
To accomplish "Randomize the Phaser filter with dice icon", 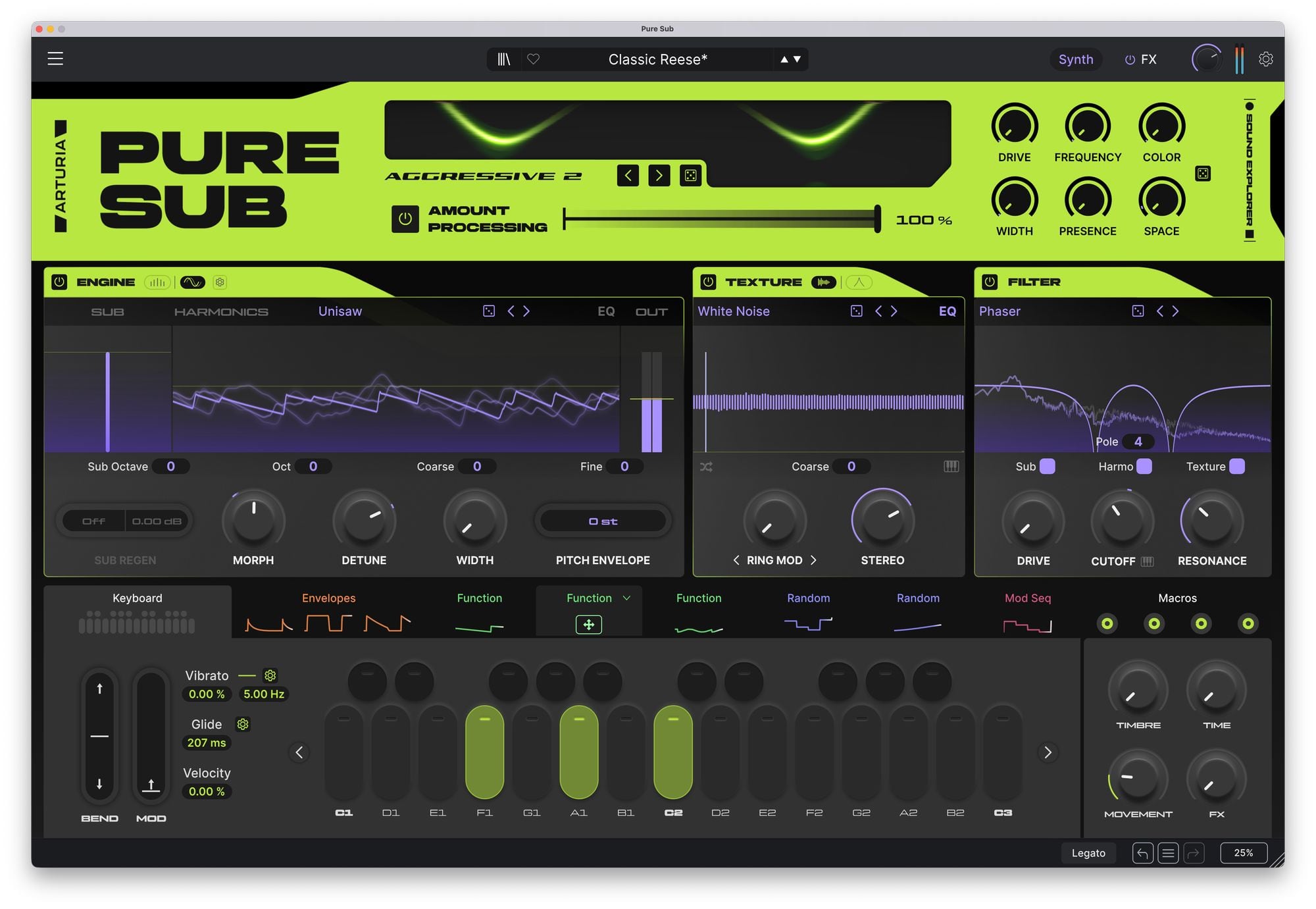I will (1138, 311).
